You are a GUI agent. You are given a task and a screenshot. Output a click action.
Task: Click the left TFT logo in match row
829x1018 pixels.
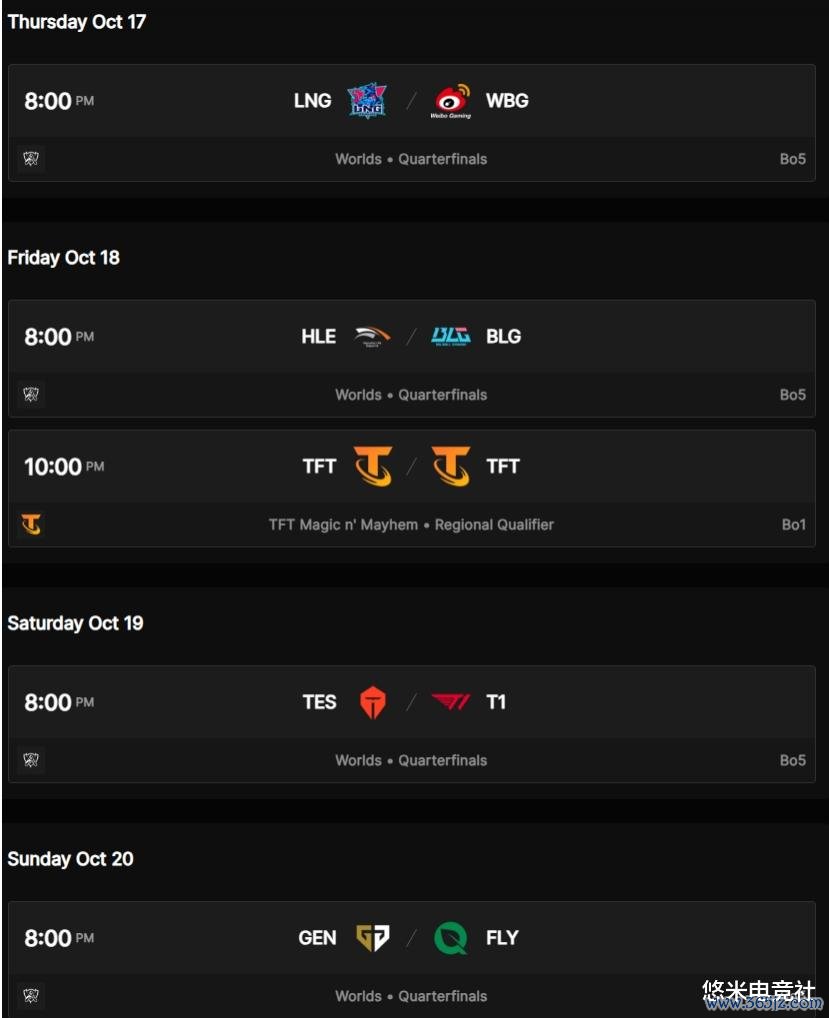coord(373,466)
